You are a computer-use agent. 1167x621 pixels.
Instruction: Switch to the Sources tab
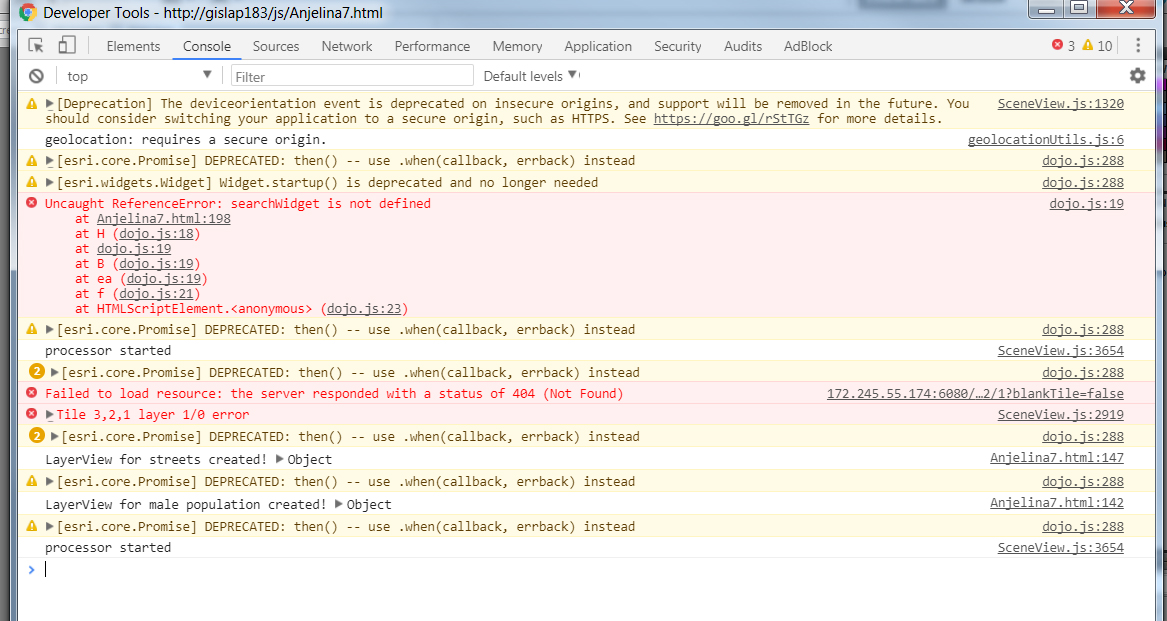[275, 46]
